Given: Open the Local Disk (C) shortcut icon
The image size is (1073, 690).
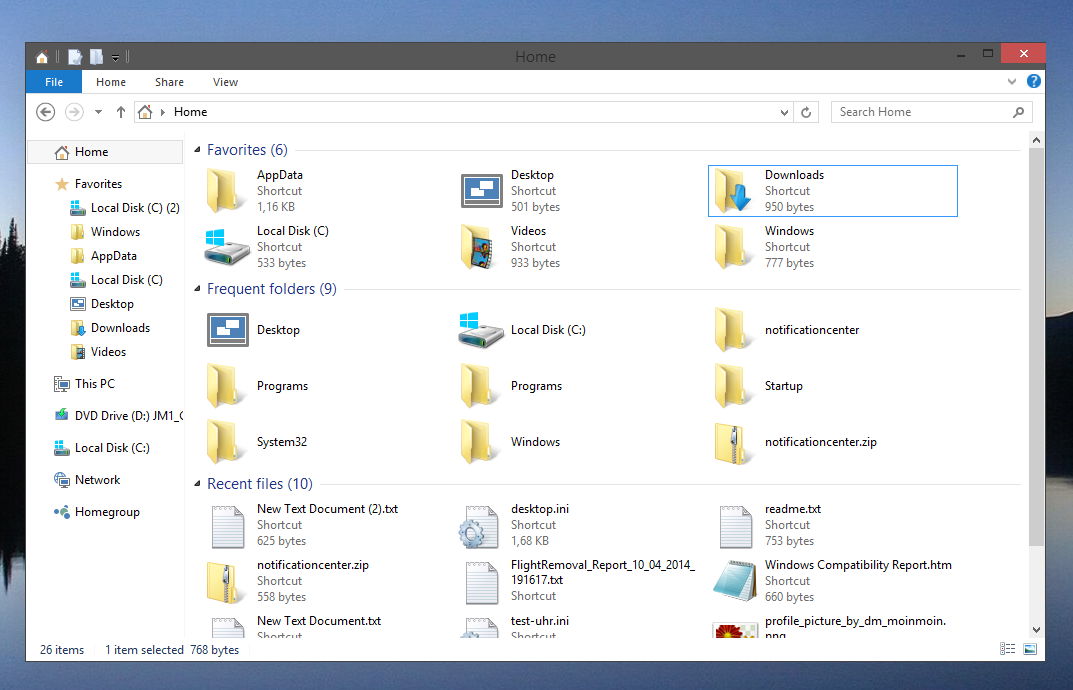Looking at the screenshot, I should click(x=227, y=247).
